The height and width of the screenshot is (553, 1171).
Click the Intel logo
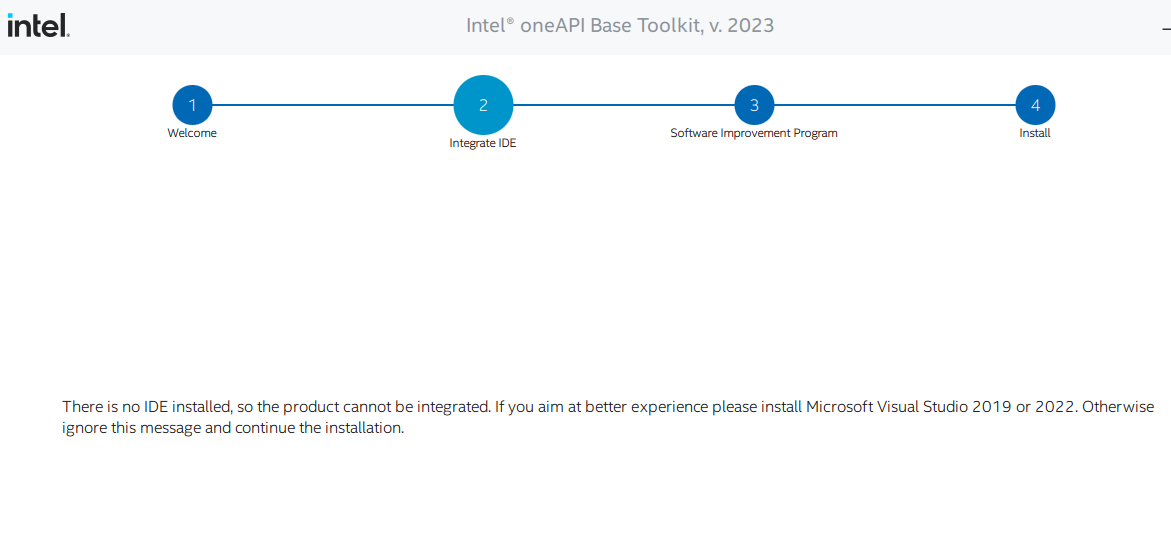pyautogui.click(x=39, y=25)
